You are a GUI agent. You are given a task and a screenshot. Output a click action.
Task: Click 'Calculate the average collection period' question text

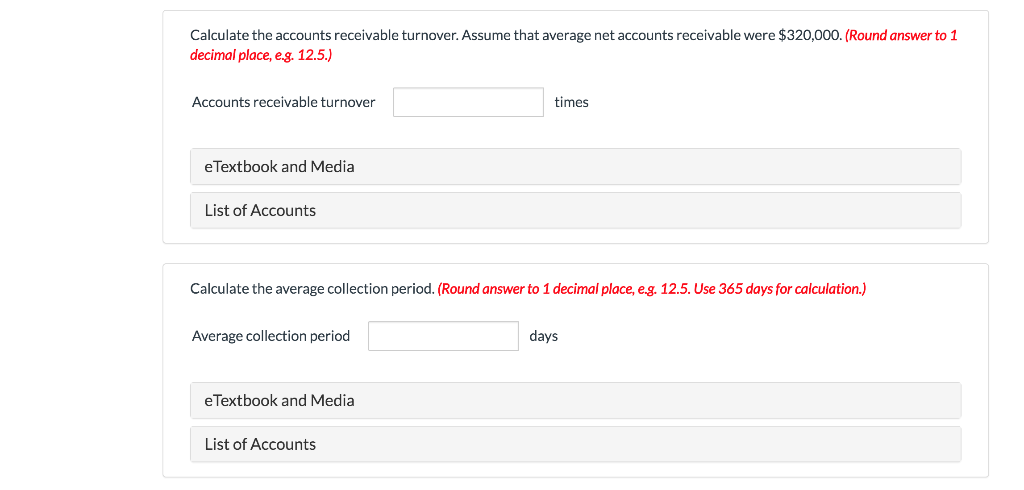point(312,289)
